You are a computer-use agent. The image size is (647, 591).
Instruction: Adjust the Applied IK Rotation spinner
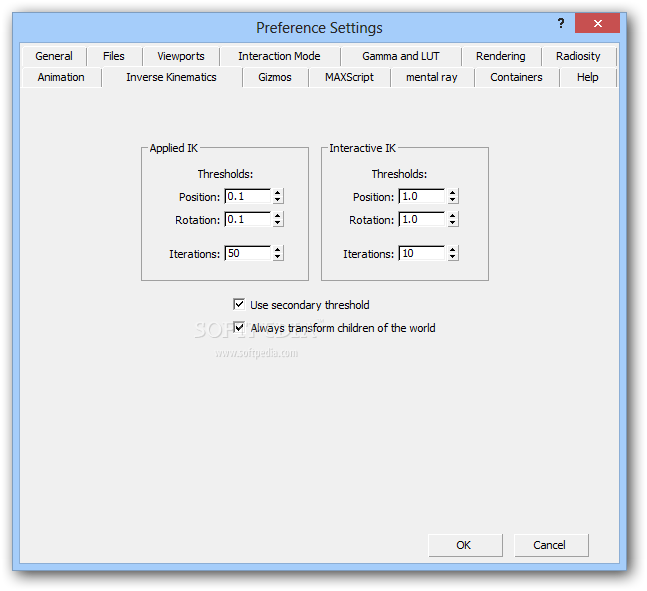pos(278,219)
